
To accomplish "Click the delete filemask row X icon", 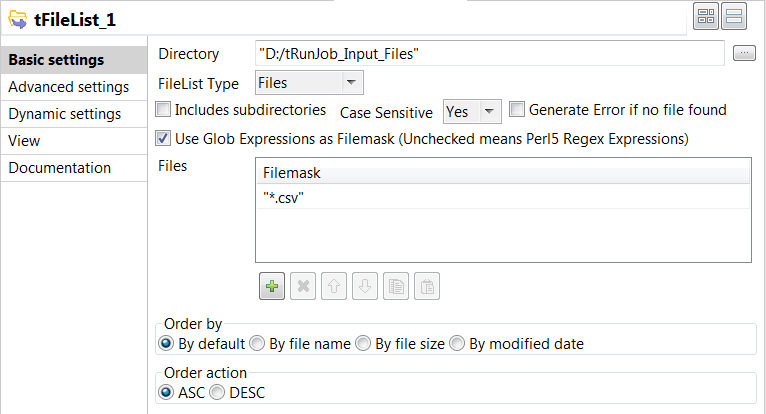I will pos(304,287).
